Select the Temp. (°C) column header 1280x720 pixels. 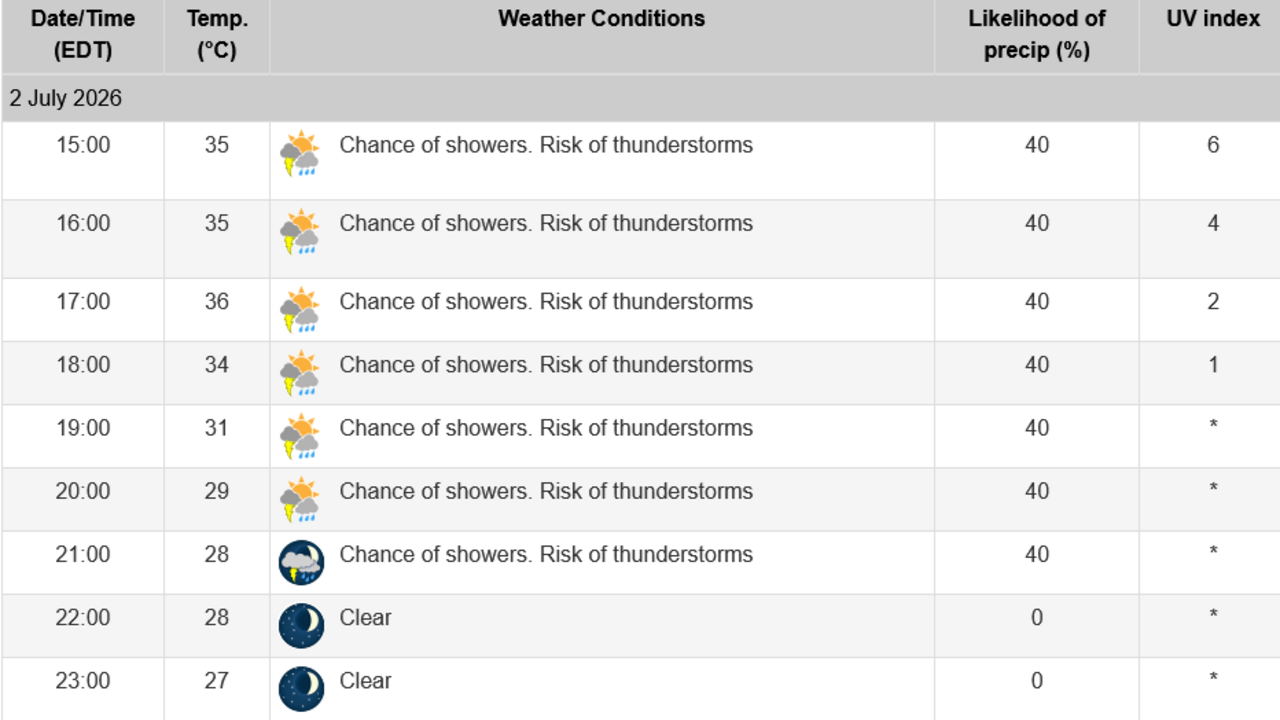(x=217, y=34)
